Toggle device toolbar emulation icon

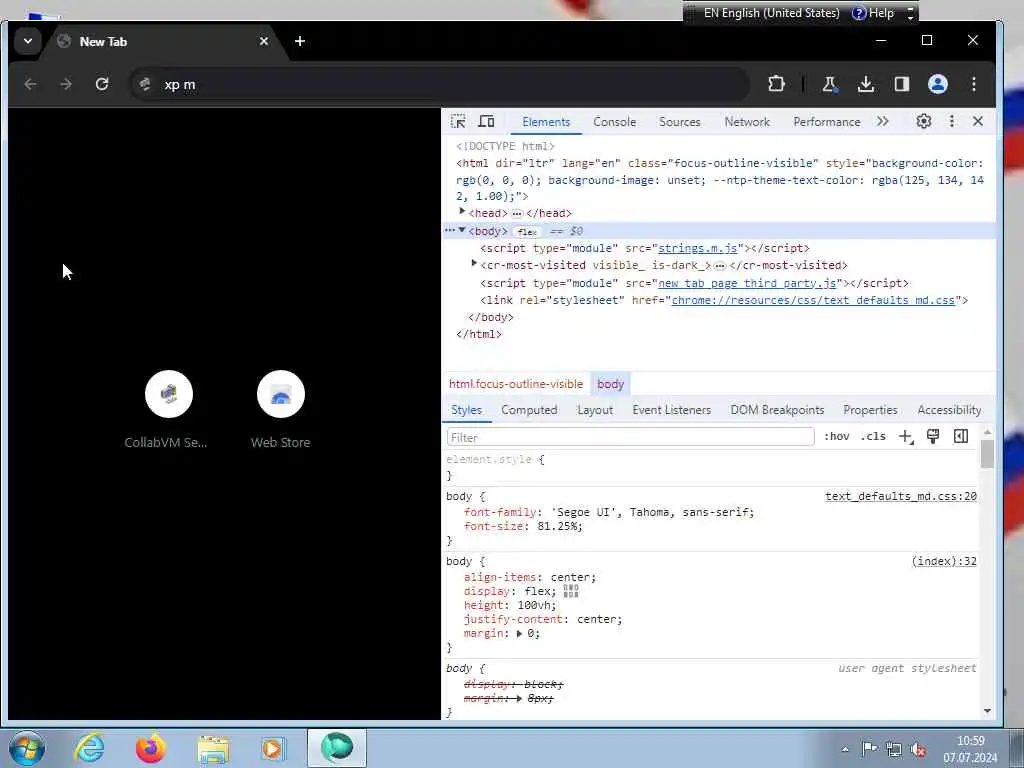(x=486, y=121)
